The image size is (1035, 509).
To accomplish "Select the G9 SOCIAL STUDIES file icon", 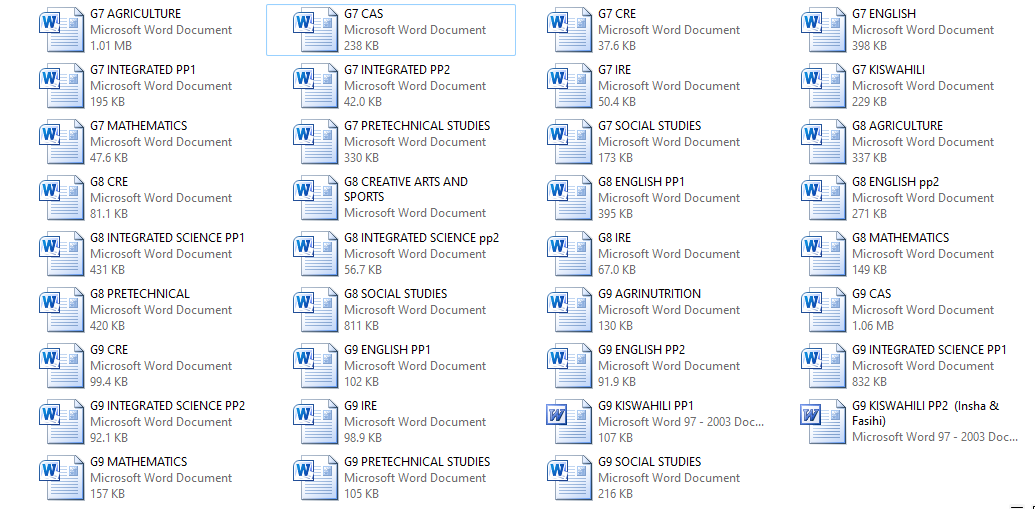I will tap(569, 478).
